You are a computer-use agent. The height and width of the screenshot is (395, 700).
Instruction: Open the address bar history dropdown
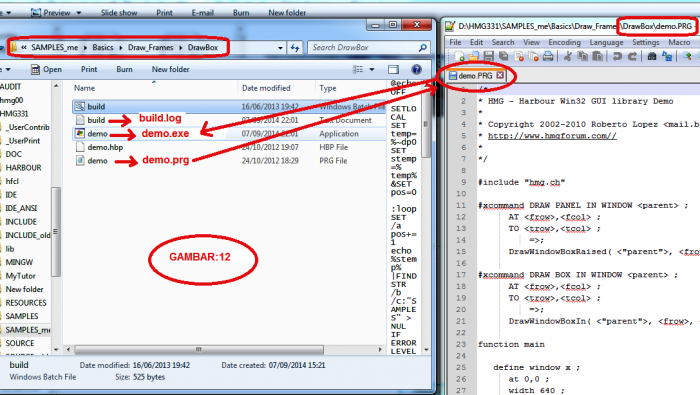click(x=280, y=47)
